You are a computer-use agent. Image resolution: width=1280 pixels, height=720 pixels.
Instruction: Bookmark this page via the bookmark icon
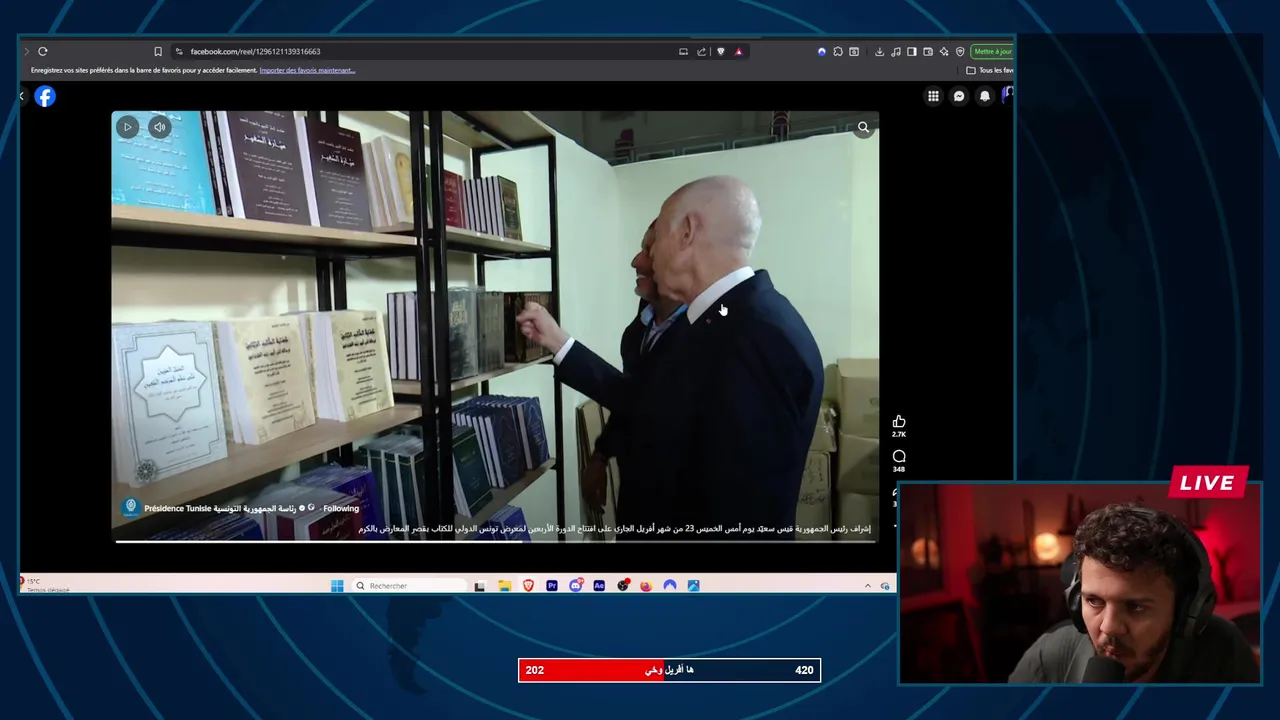158,51
